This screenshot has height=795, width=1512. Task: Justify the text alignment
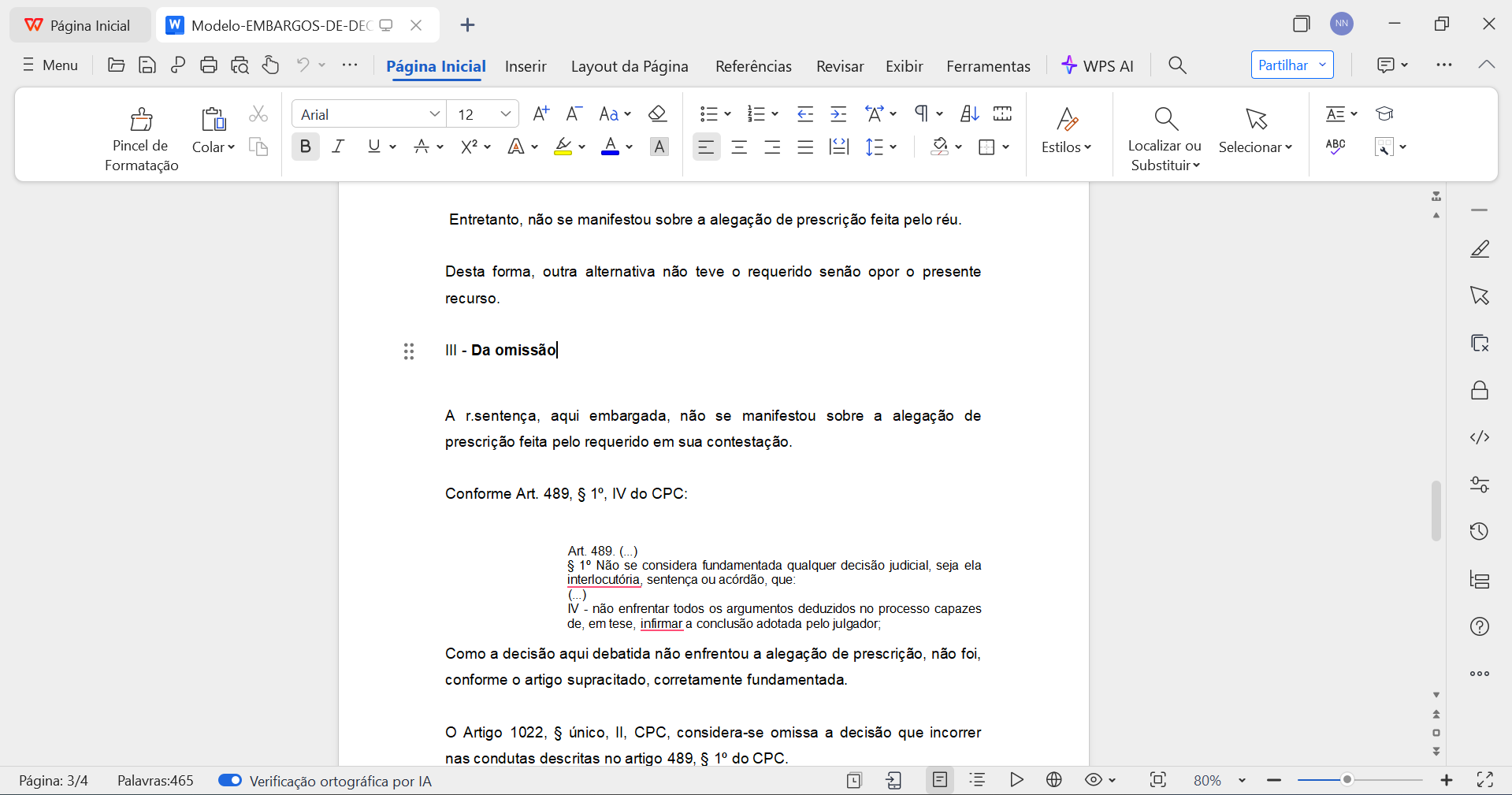[805, 147]
